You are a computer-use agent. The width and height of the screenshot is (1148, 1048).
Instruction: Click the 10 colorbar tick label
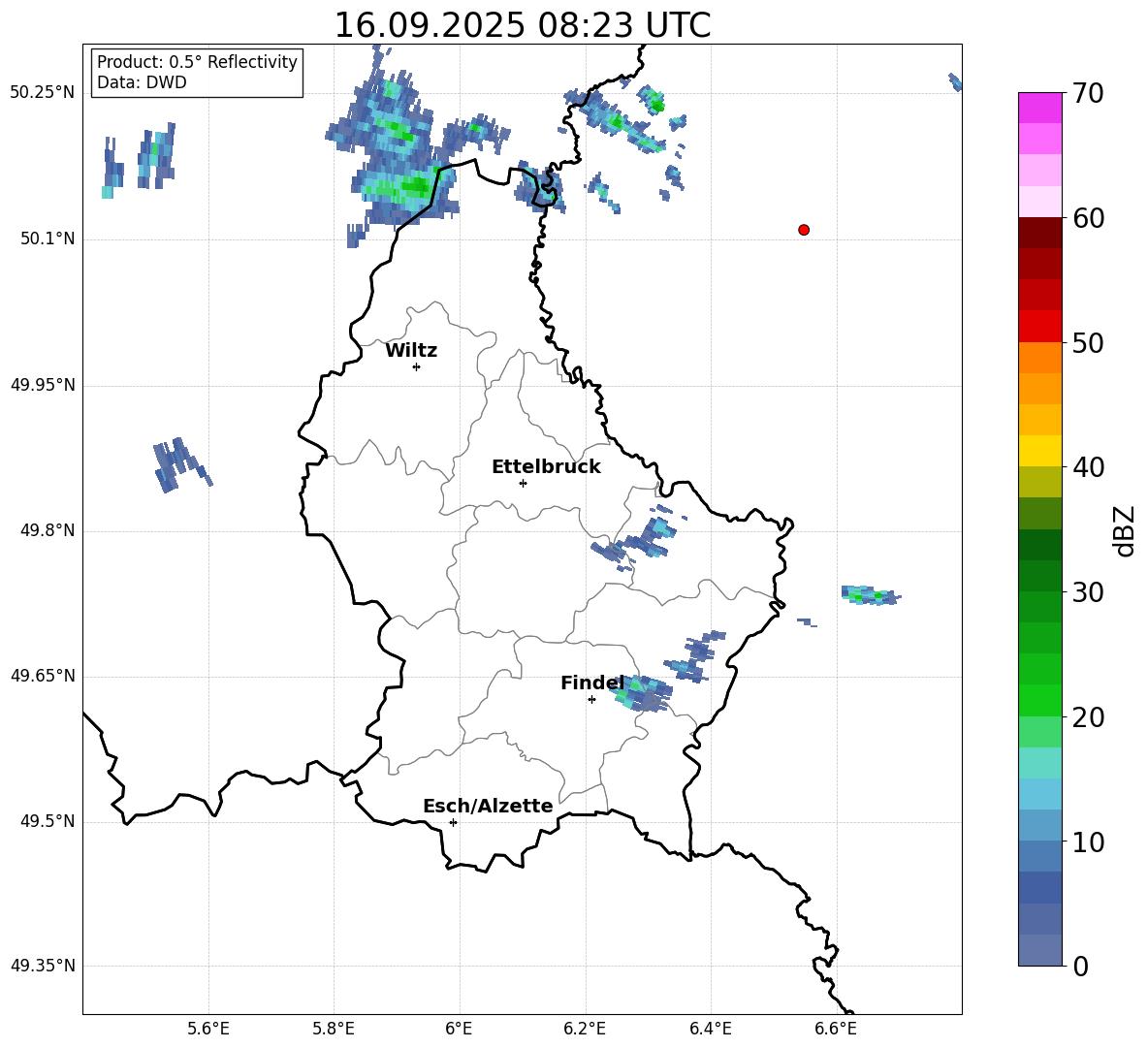pyautogui.click(x=1087, y=842)
